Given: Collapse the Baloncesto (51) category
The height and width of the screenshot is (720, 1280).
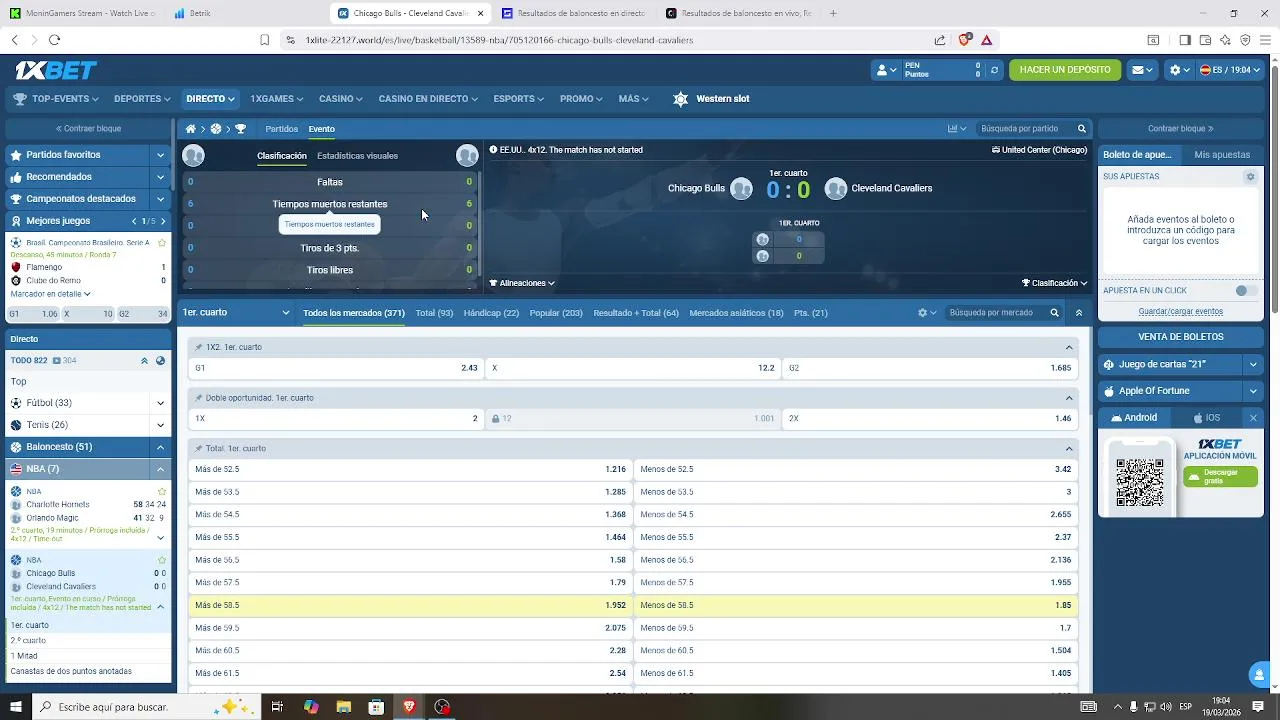Looking at the screenshot, I should (x=160, y=447).
